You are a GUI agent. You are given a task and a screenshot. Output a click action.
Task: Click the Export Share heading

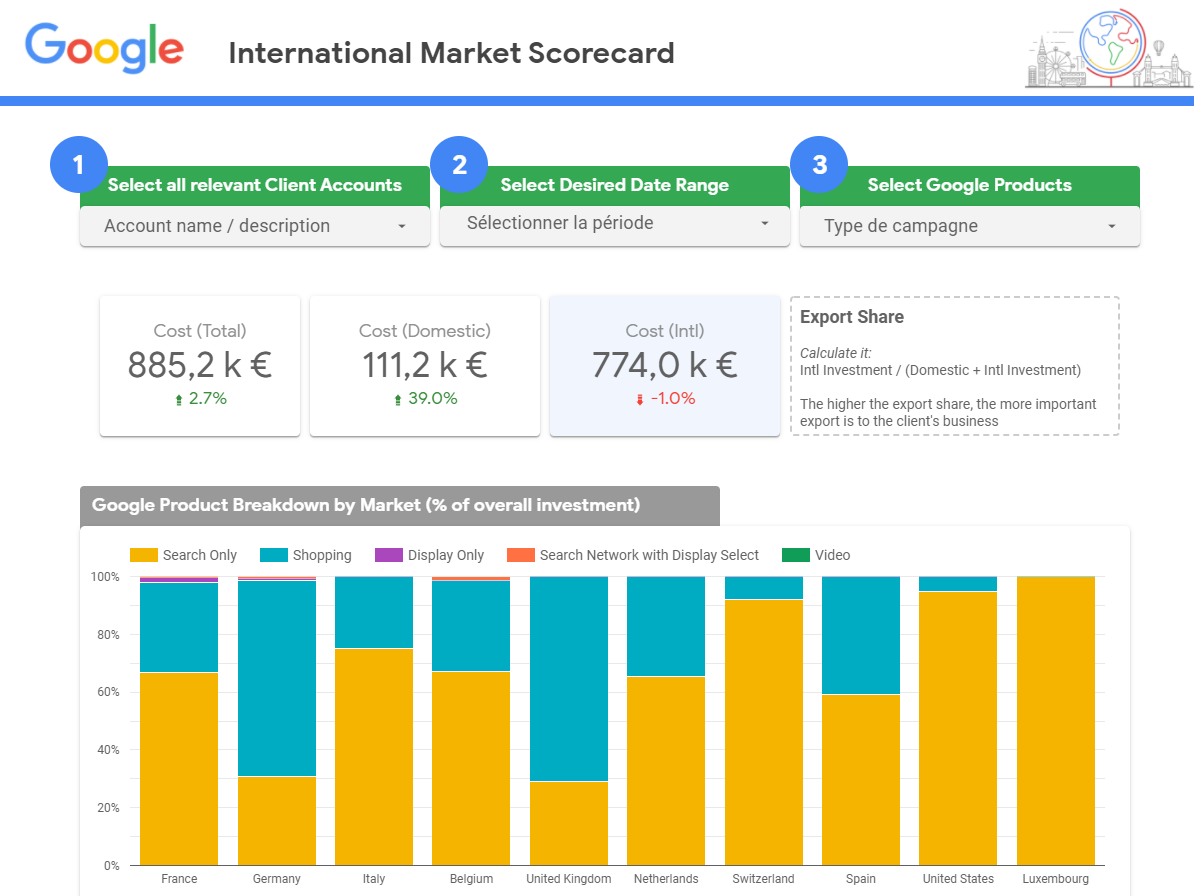852,317
